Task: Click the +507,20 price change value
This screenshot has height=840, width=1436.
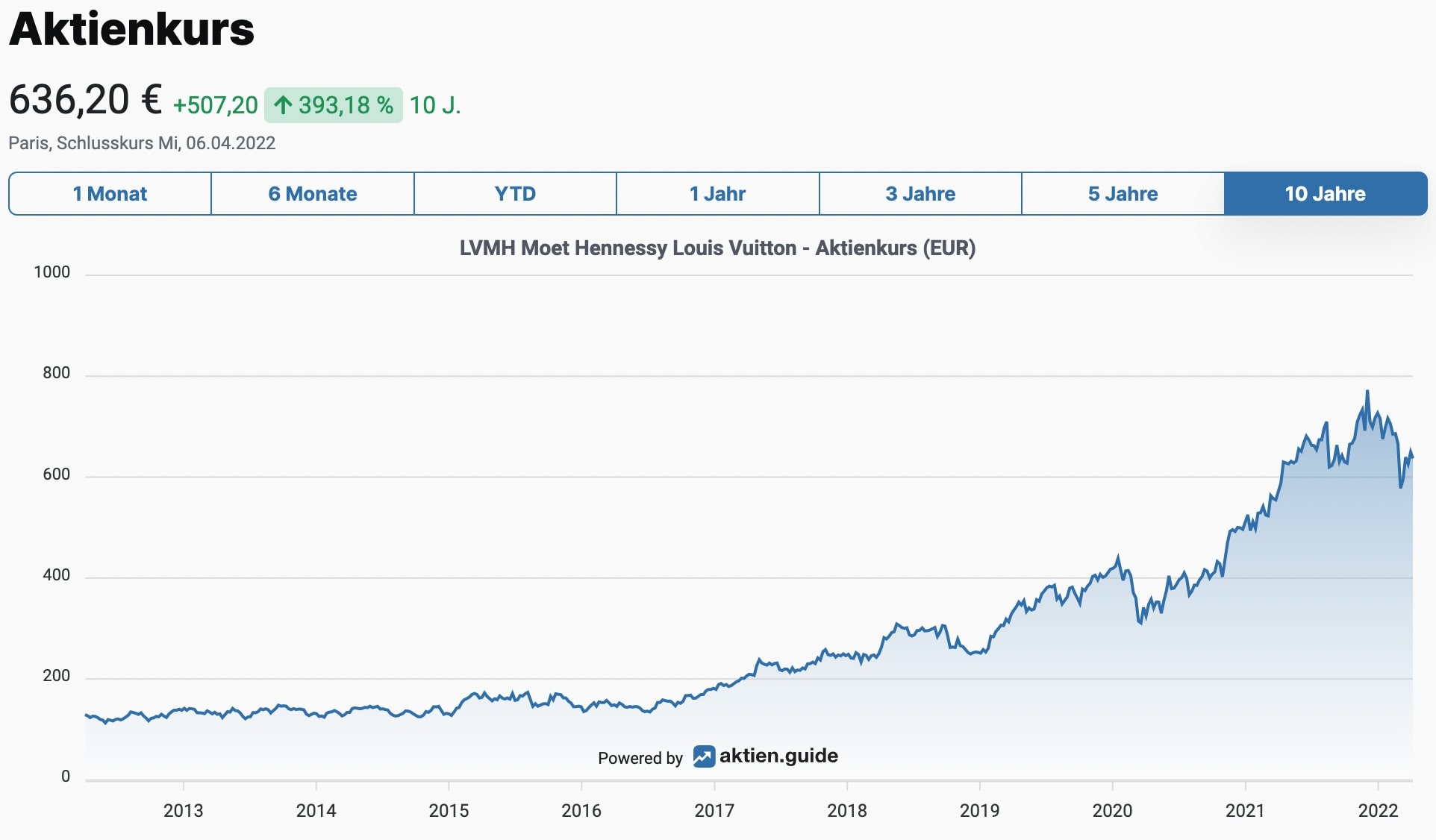Action: click(x=215, y=105)
